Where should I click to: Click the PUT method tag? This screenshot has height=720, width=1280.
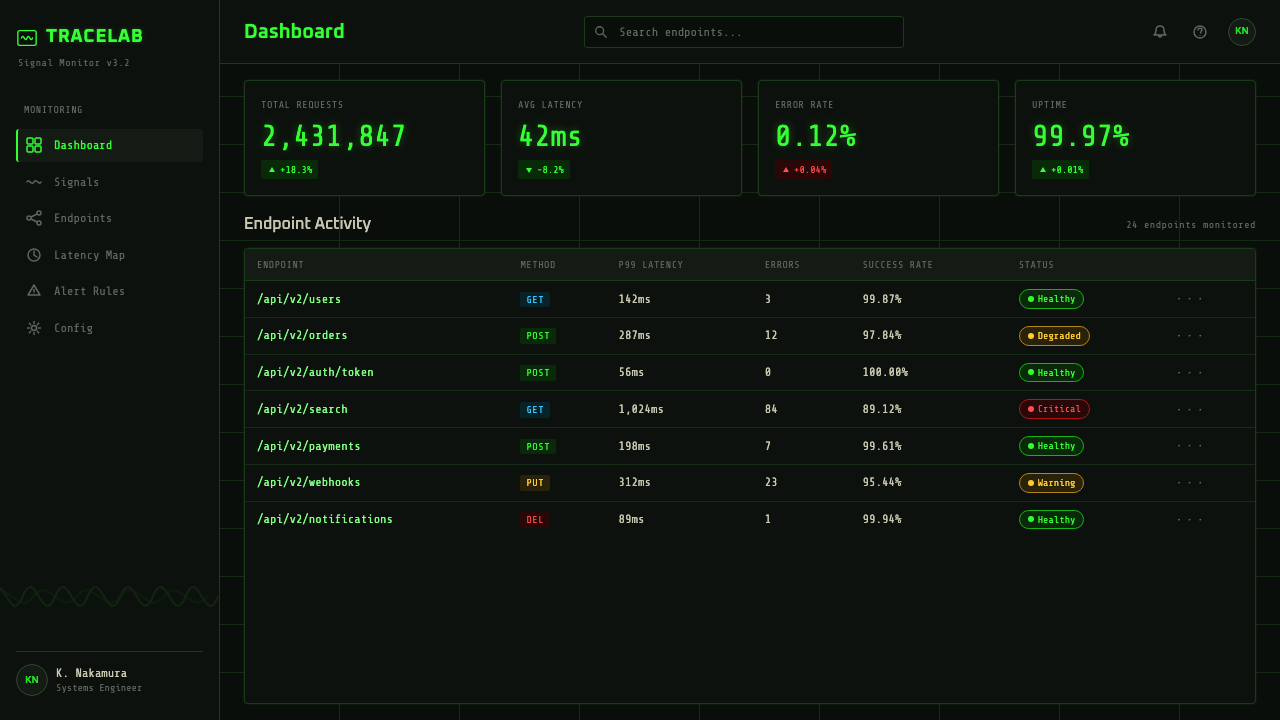tap(535, 483)
